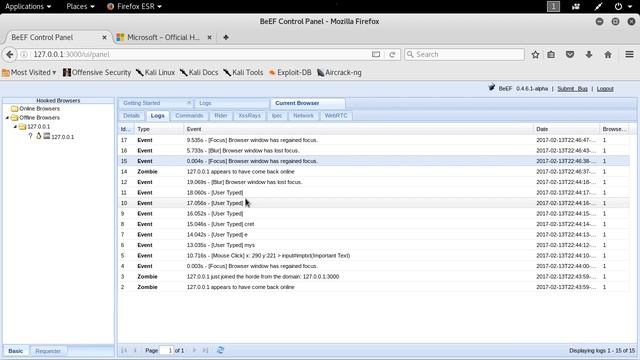Go to first page of logs

tap(124, 350)
